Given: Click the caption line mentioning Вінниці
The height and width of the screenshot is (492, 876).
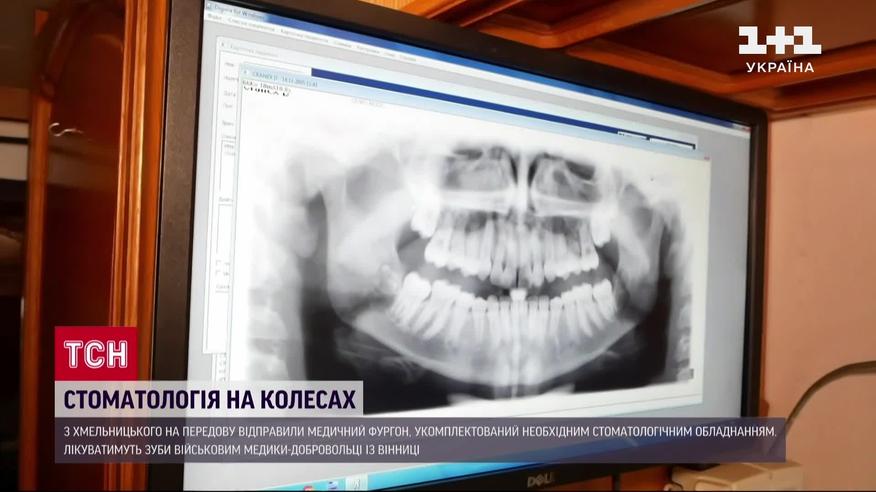Looking at the screenshot, I should pyautogui.click(x=236, y=451).
